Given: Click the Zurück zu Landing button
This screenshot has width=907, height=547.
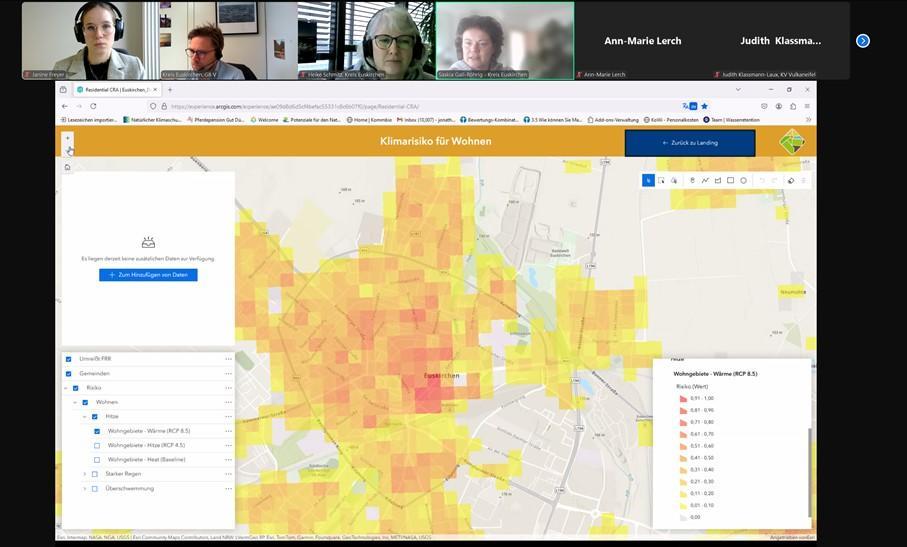Looking at the screenshot, I should pyautogui.click(x=690, y=143).
